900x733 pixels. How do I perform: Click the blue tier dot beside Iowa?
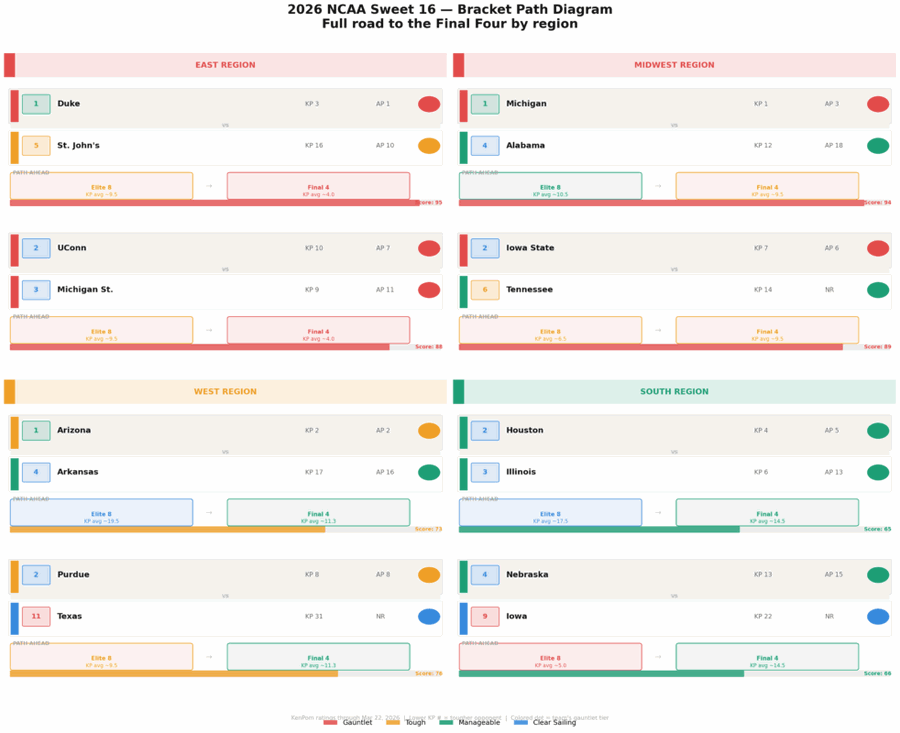[878, 617]
